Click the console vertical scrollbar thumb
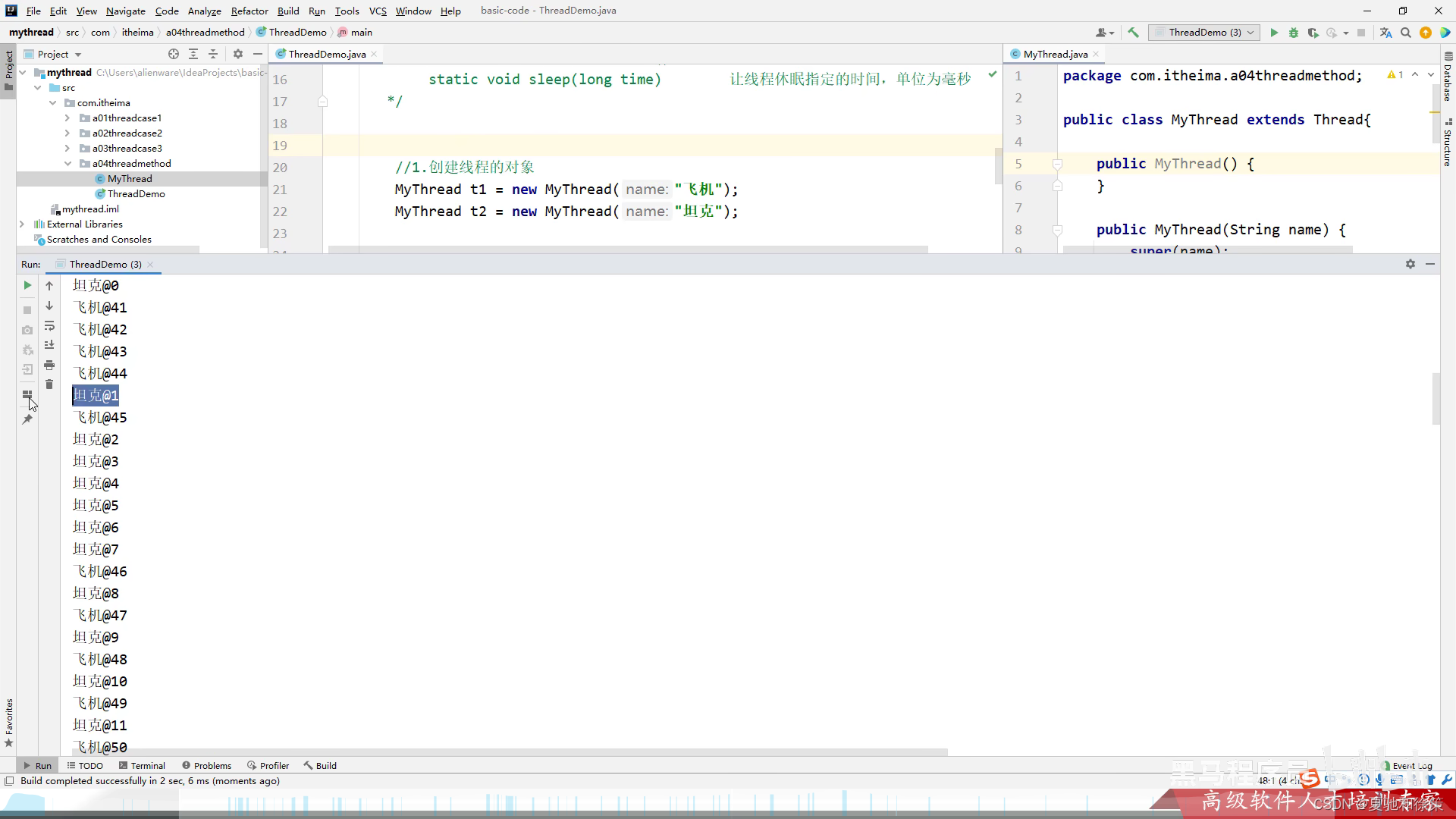 pos(1436,398)
